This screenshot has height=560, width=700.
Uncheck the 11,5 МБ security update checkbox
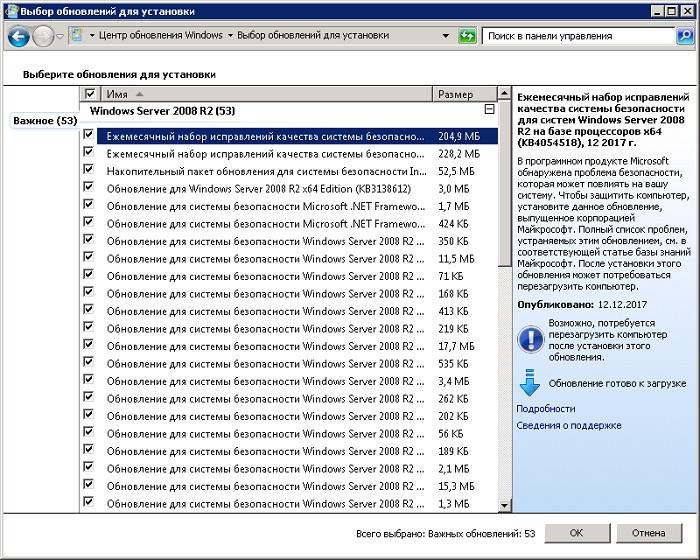88,257
